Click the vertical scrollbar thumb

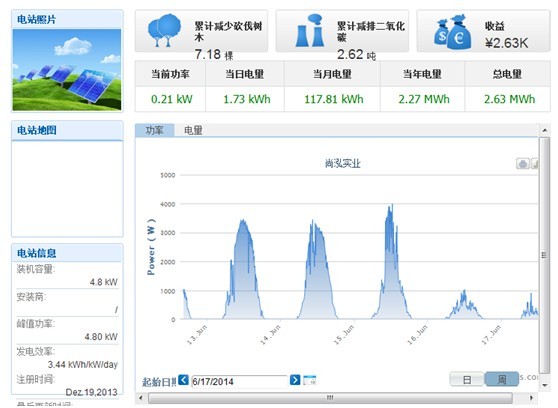pyautogui.click(x=544, y=255)
